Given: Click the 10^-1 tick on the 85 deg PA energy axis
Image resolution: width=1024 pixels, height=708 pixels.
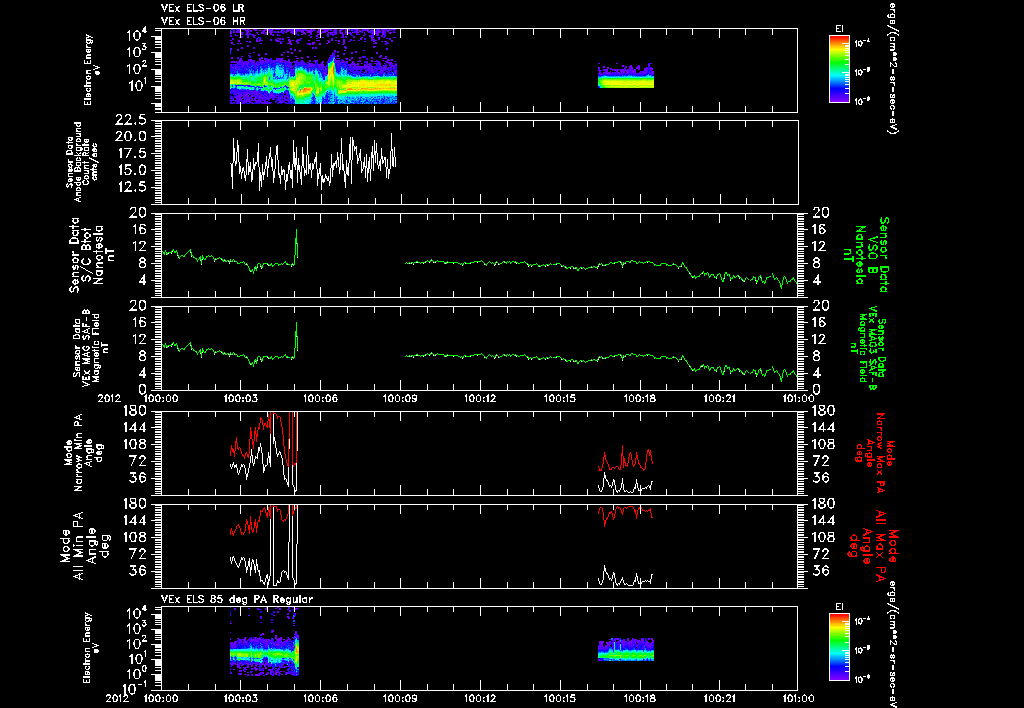Looking at the screenshot, I should 135,688.
